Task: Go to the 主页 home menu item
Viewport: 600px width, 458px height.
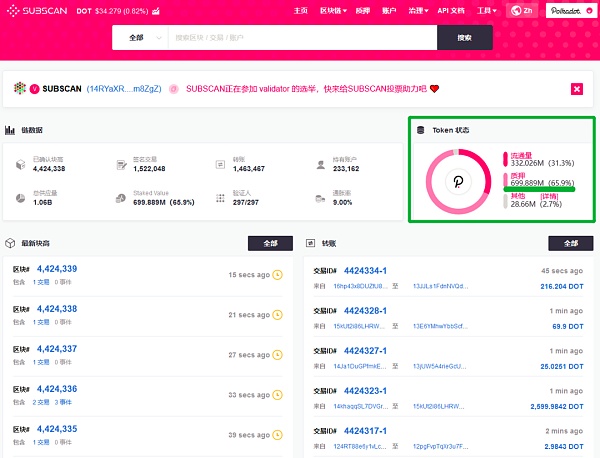Action: pos(301,10)
